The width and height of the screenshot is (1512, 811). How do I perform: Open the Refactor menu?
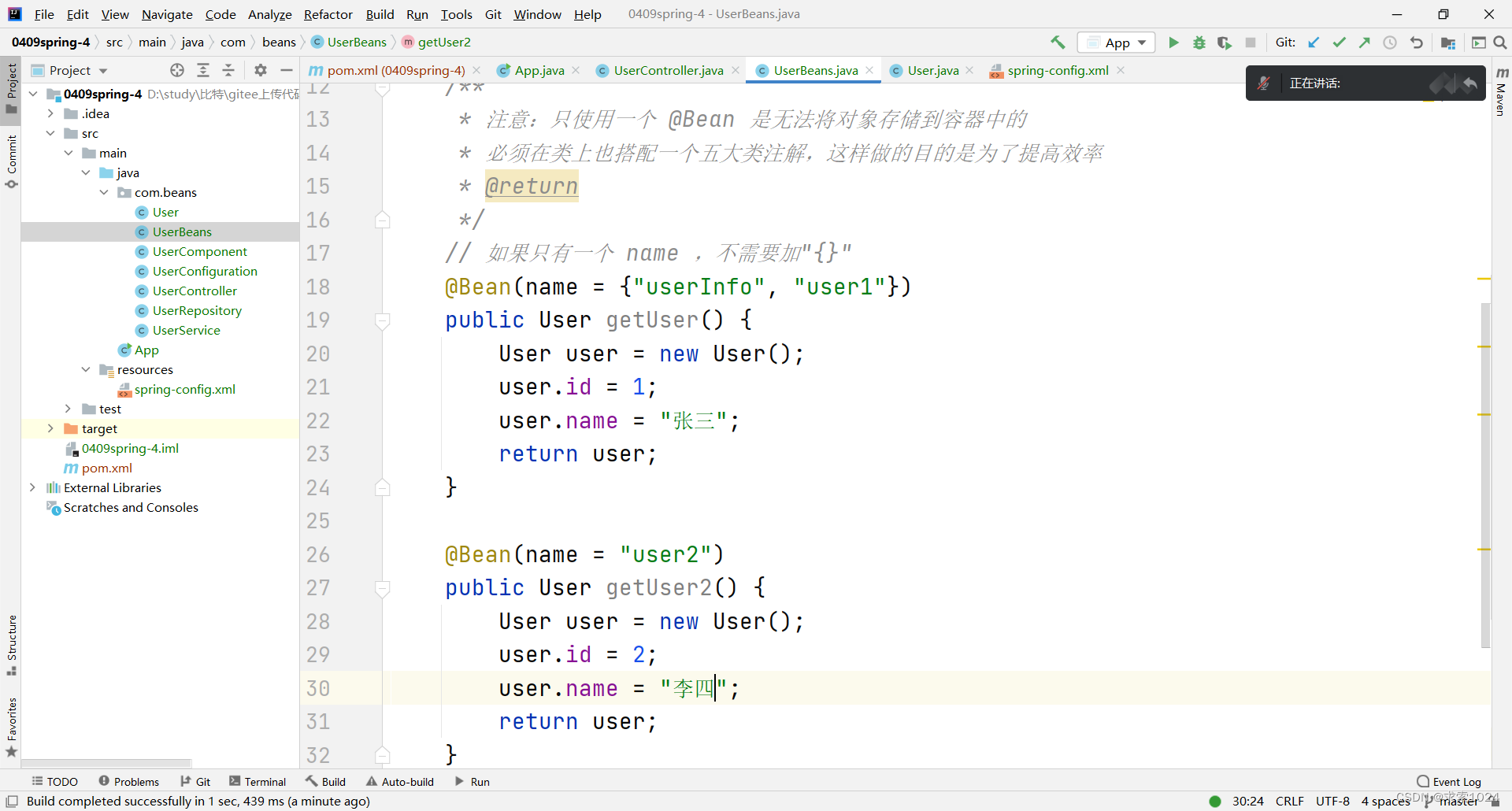pyautogui.click(x=328, y=14)
